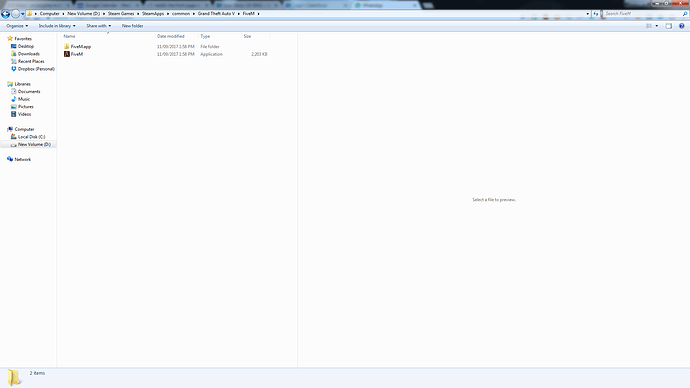Sort by Name column header
This screenshot has width=690, height=388.
(x=70, y=36)
